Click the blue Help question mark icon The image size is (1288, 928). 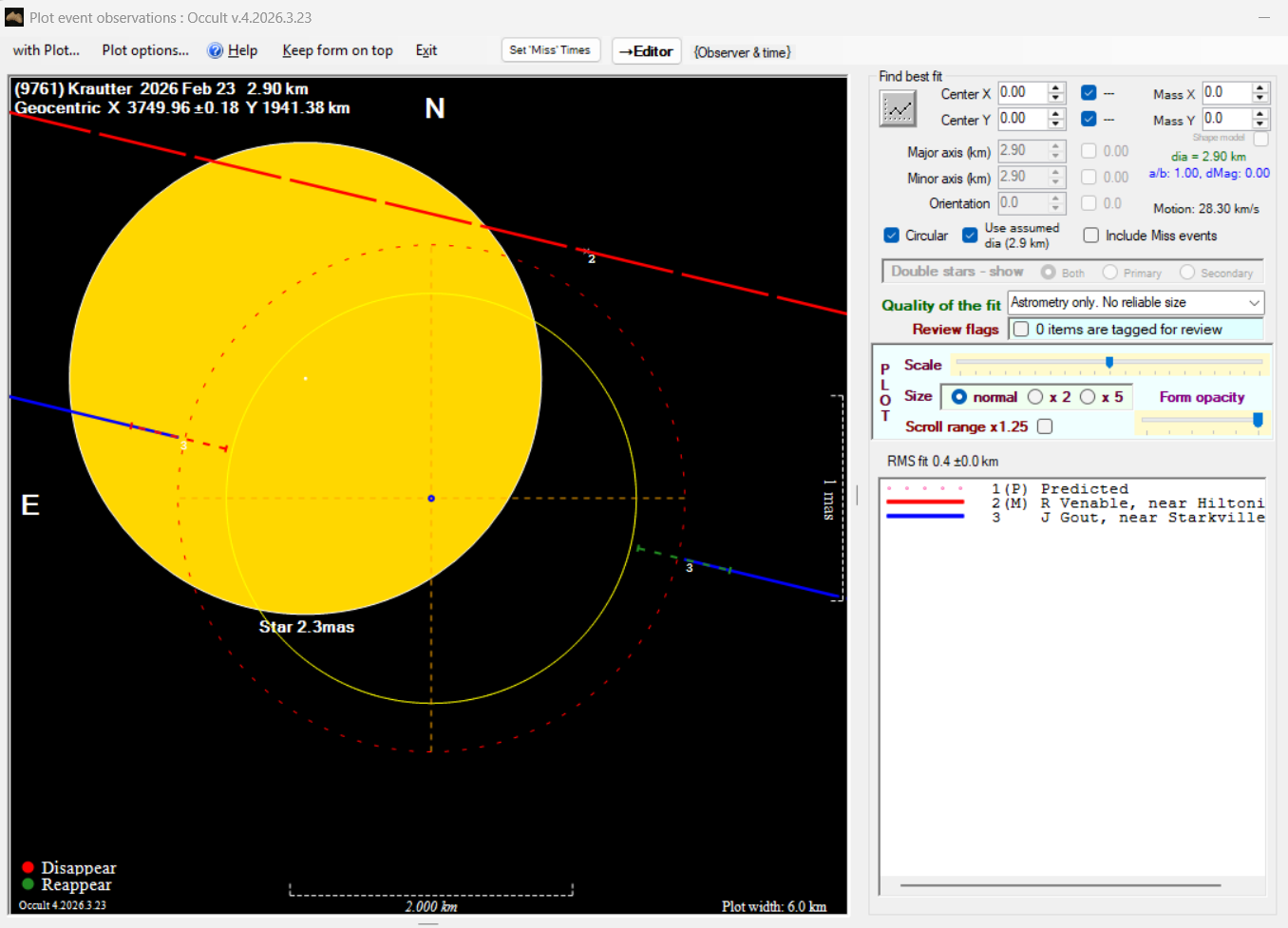[x=216, y=51]
